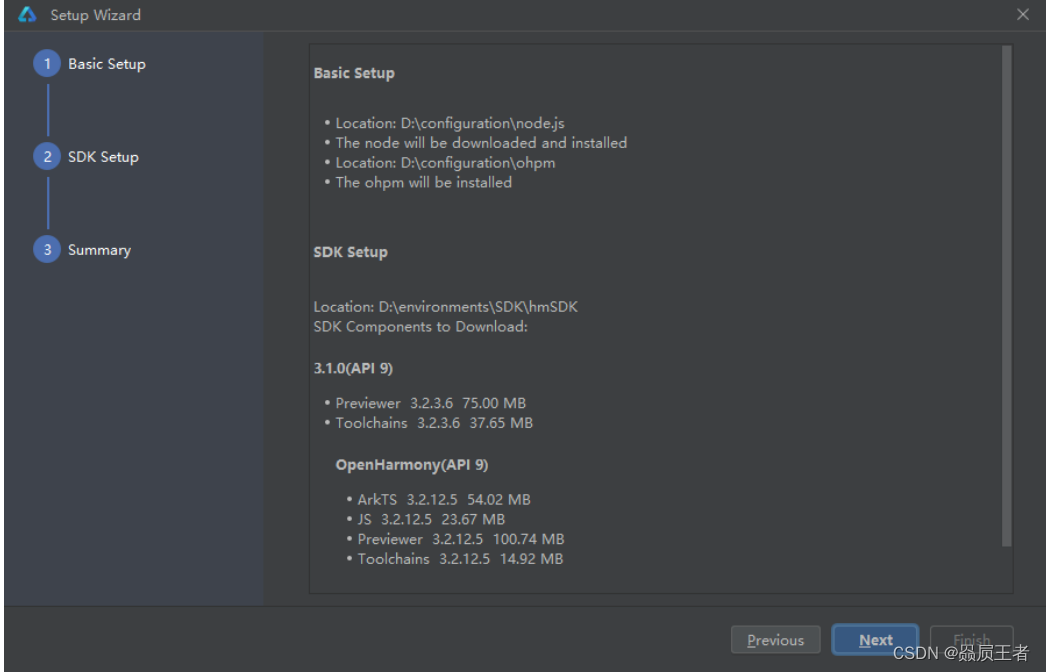Go back with the Previous button
Image resolution: width=1046 pixels, height=672 pixels.
(x=775, y=640)
